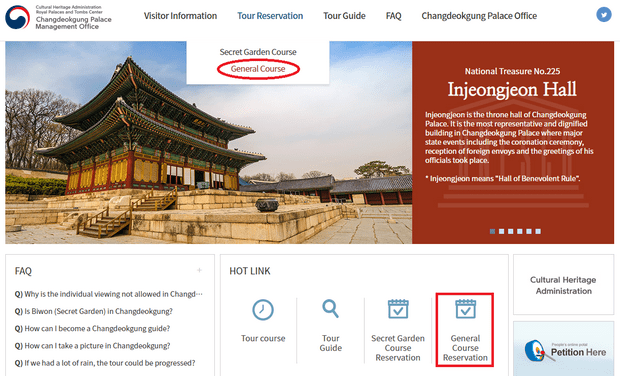Expand FAQ with the plus icon

click(x=199, y=270)
